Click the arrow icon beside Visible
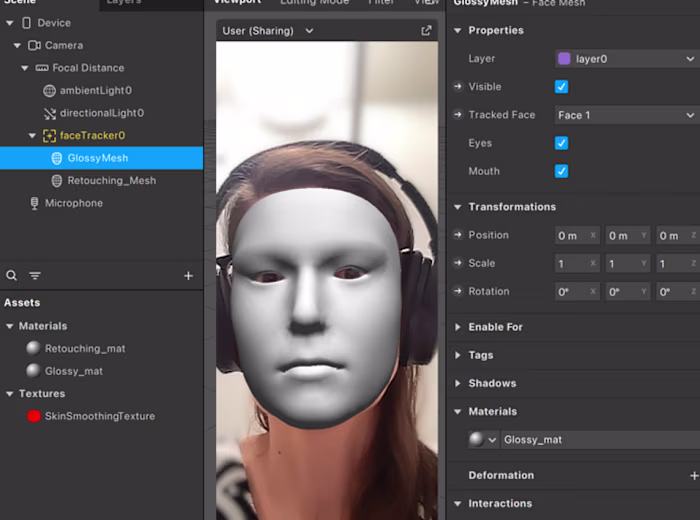This screenshot has width=700, height=520. pyautogui.click(x=458, y=86)
